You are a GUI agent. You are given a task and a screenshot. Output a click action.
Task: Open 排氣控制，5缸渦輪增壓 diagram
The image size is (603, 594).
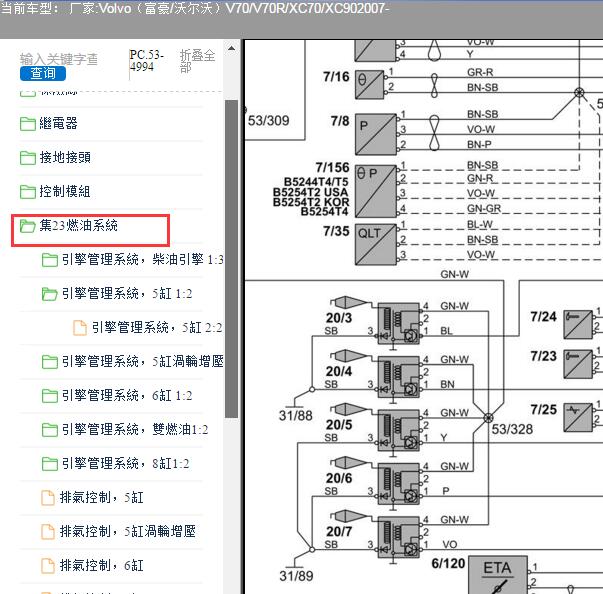tap(128, 531)
